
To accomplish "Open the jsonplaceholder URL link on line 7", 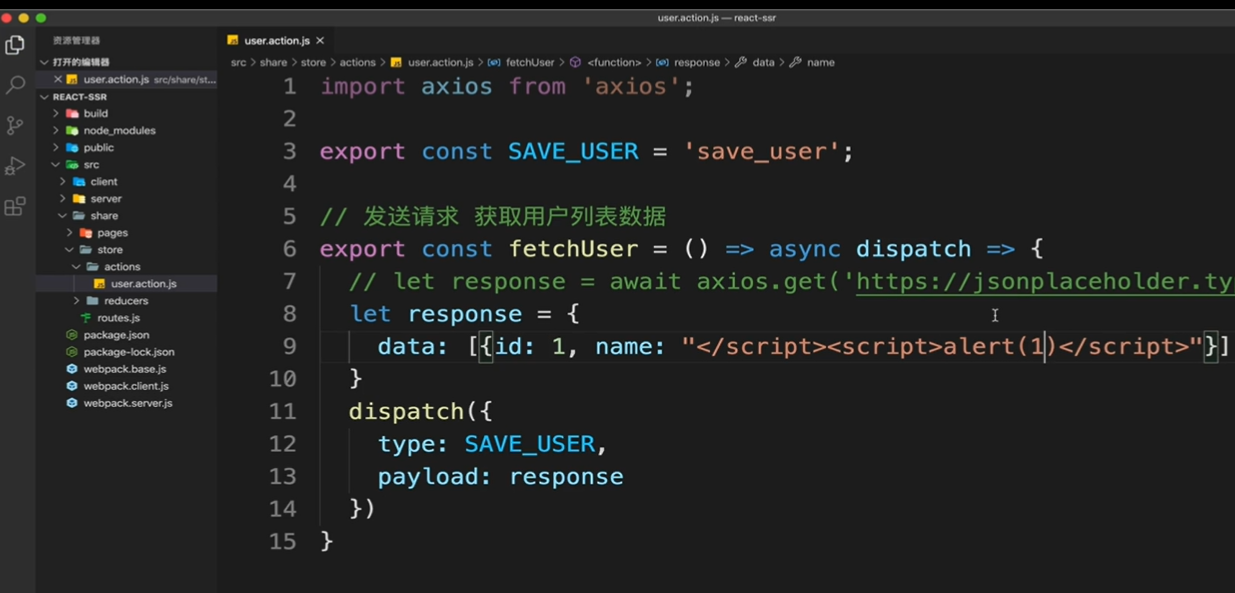I will coord(1045,282).
